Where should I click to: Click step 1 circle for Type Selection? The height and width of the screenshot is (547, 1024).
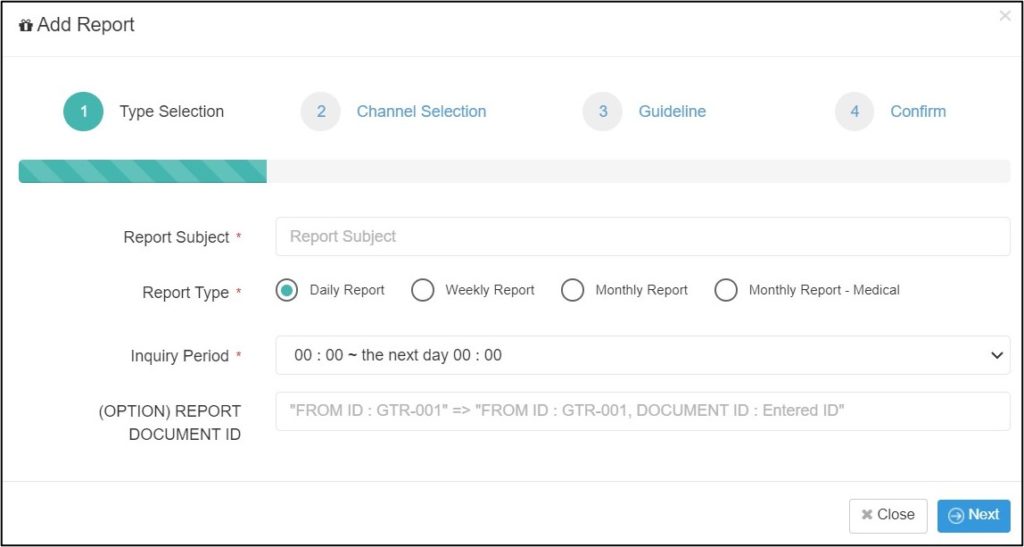pyautogui.click(x=84, y=112)
